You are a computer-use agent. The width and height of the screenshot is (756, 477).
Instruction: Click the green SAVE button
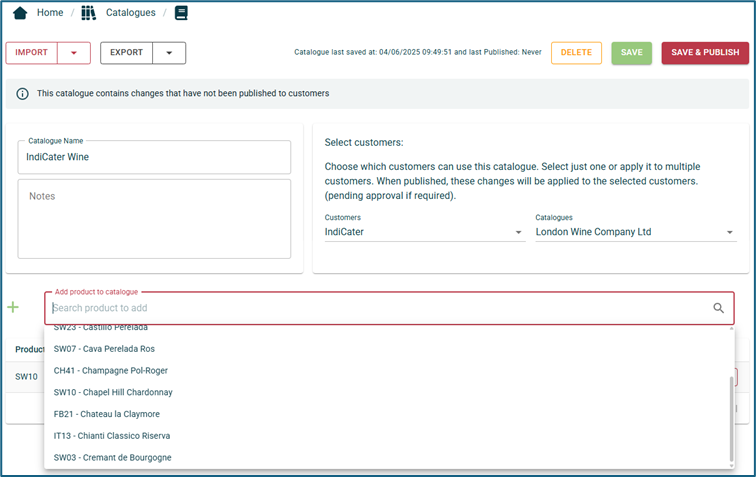point(632,53)
